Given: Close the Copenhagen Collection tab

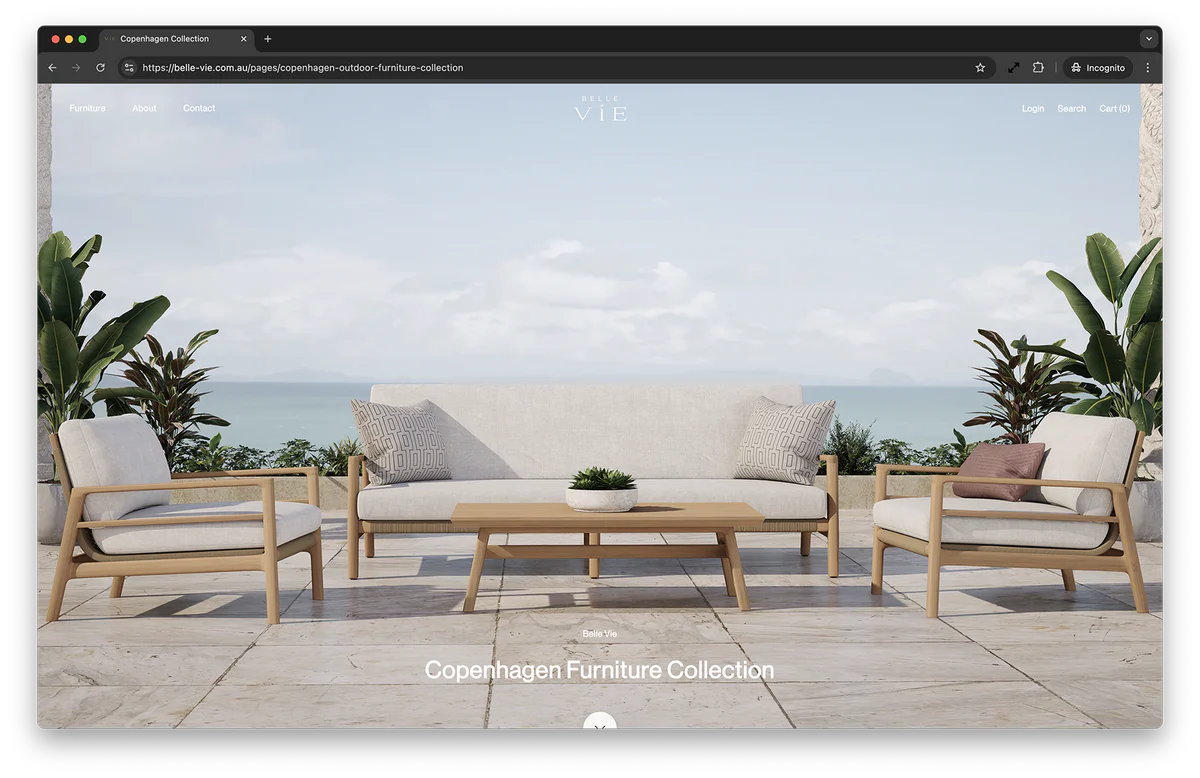Looking at the screenshot, I should click(243, 39).
